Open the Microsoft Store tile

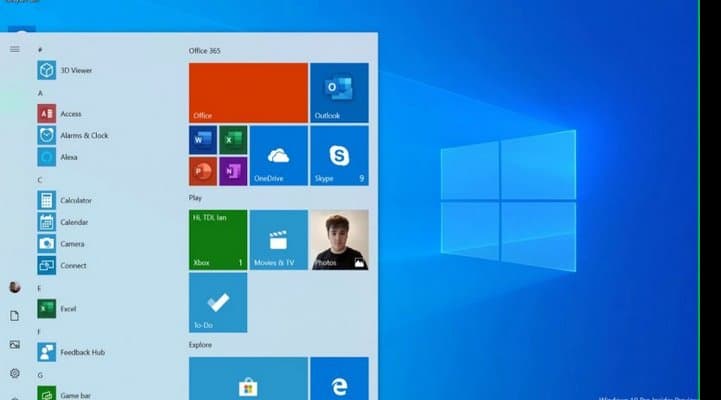pyautogui.click(x=248, y=378)
